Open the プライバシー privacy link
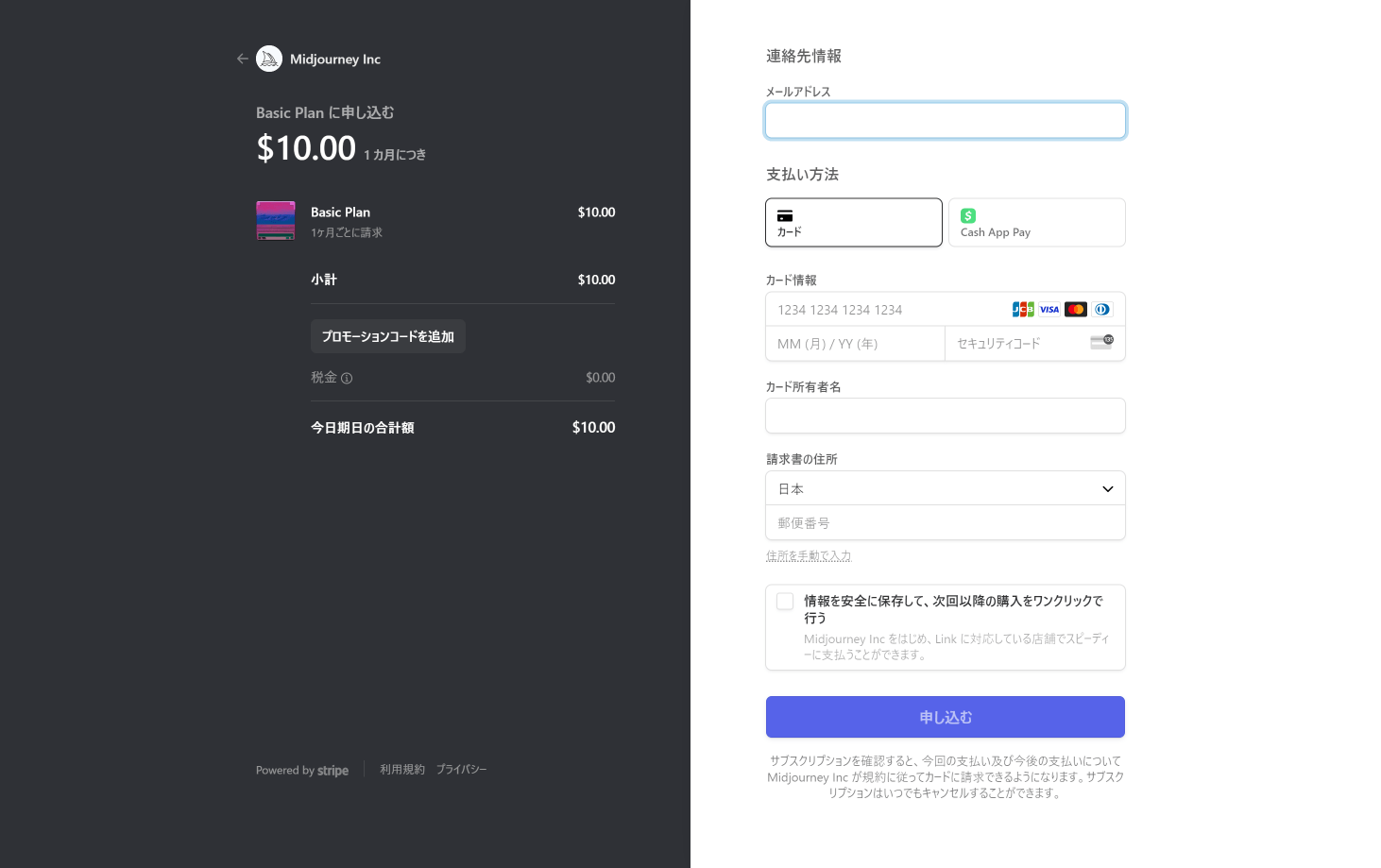Screen dimensions: 1381x868 tap(461, 770)
